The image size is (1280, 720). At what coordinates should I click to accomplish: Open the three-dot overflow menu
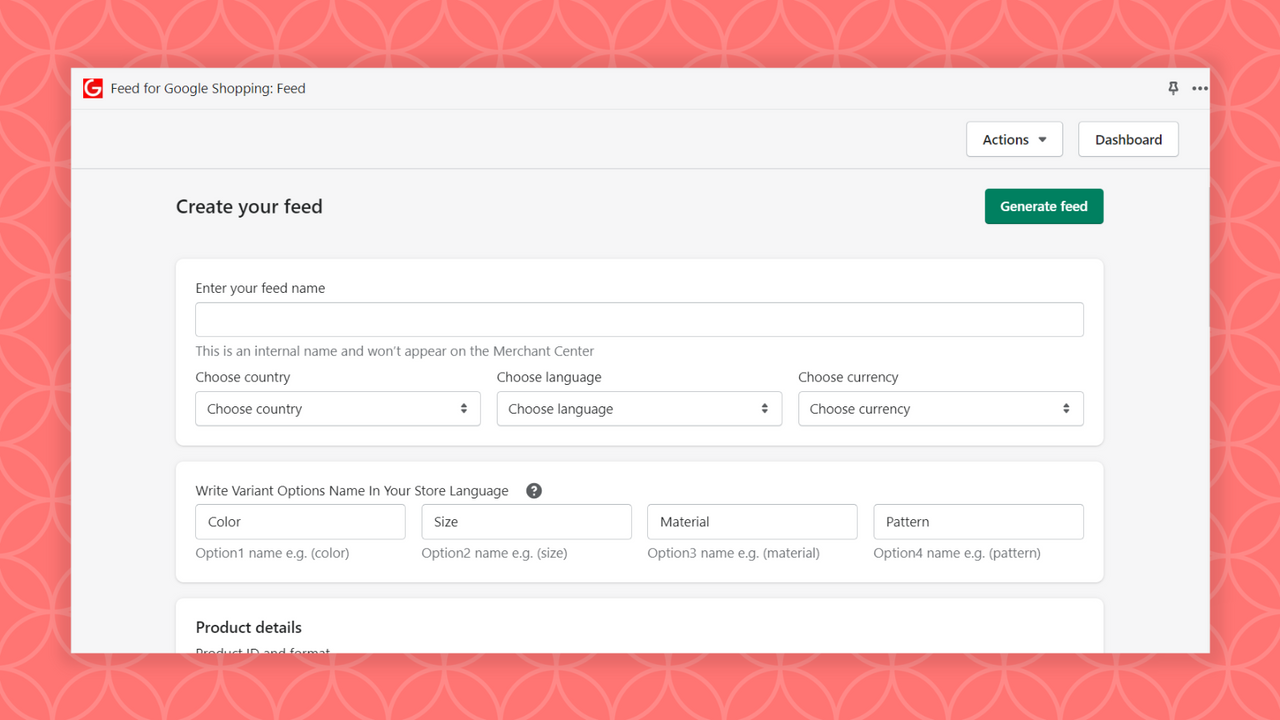[x=1199, y=88]
